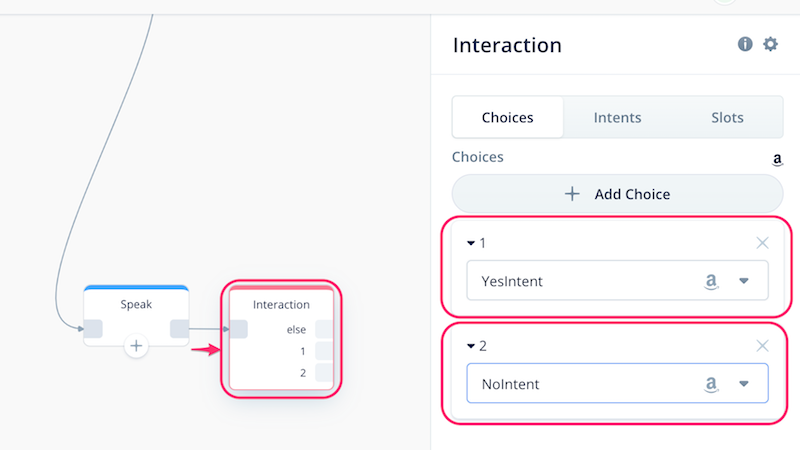Click the Amazon icon in NoIntent field
800x450 pixels.
[711, 384]
